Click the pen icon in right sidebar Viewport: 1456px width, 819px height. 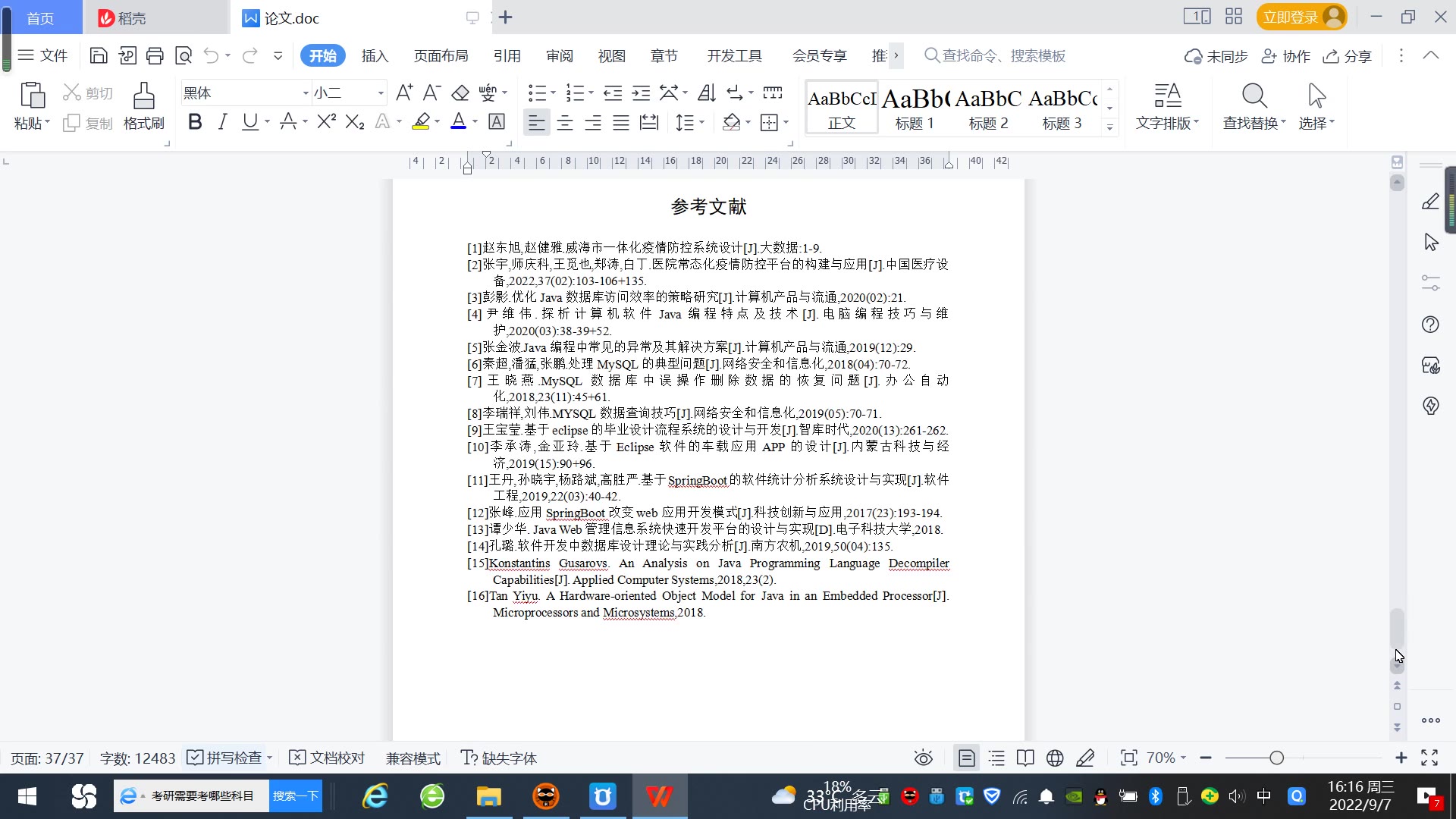tap(1430, 202)
